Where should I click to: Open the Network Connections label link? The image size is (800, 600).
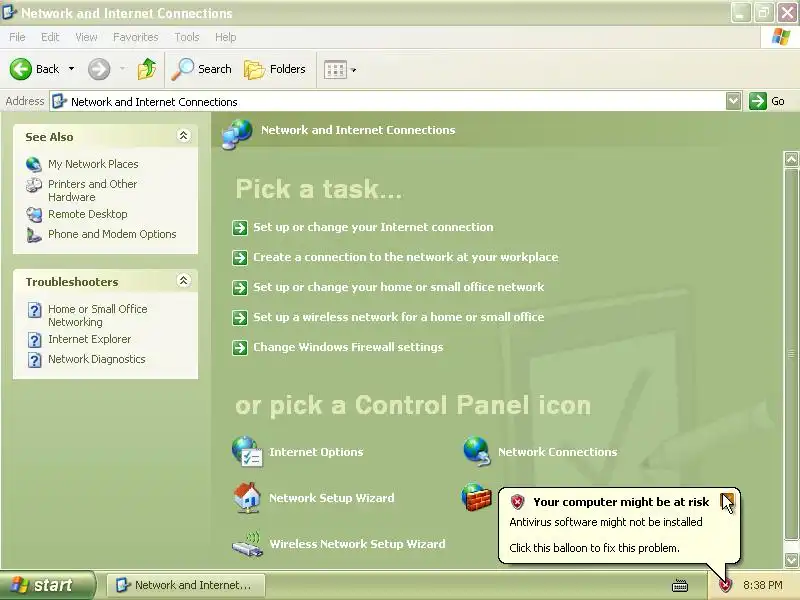(558, 452)
